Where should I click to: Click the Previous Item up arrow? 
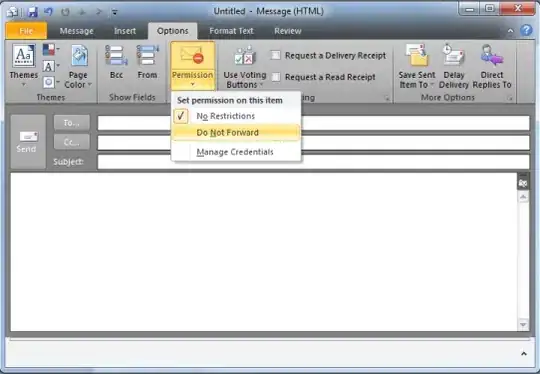coord(82,12)
